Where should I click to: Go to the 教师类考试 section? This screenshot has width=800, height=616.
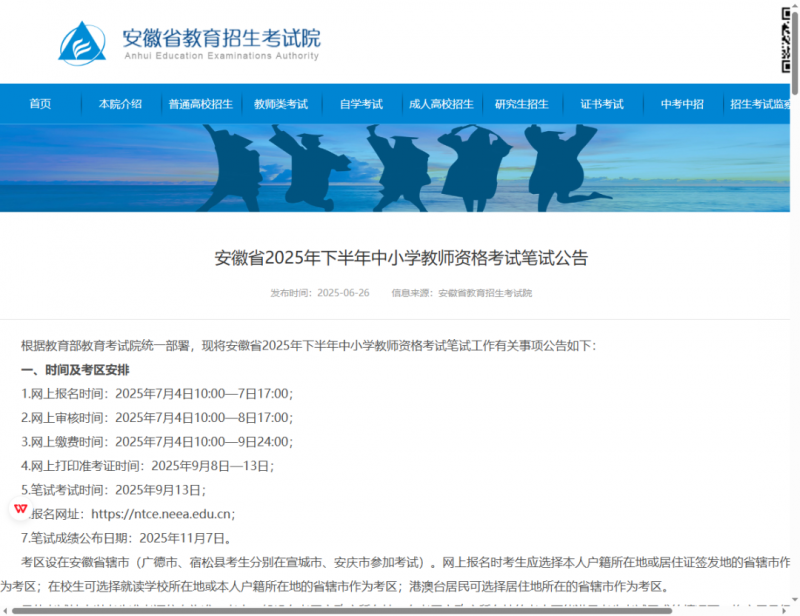(x=281, y=104)
